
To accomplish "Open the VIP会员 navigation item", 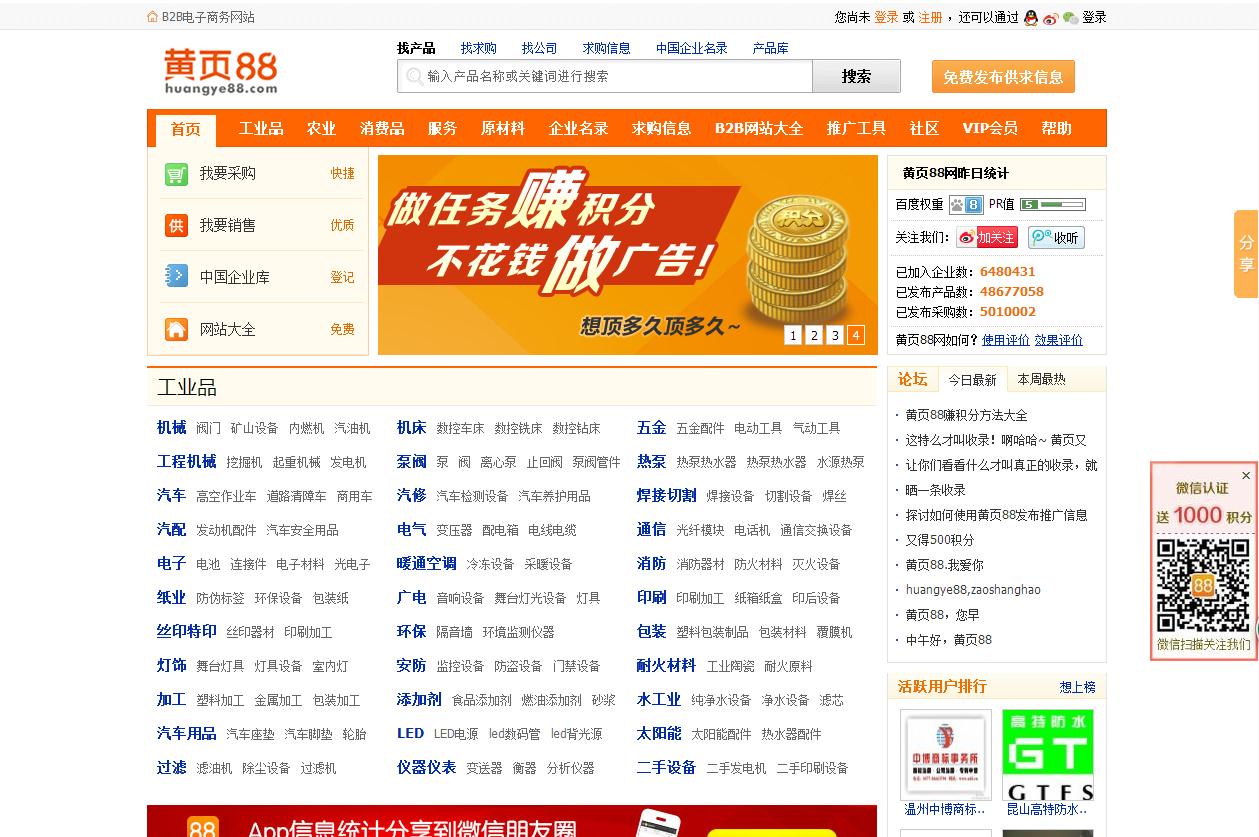I will pos(990,128).
